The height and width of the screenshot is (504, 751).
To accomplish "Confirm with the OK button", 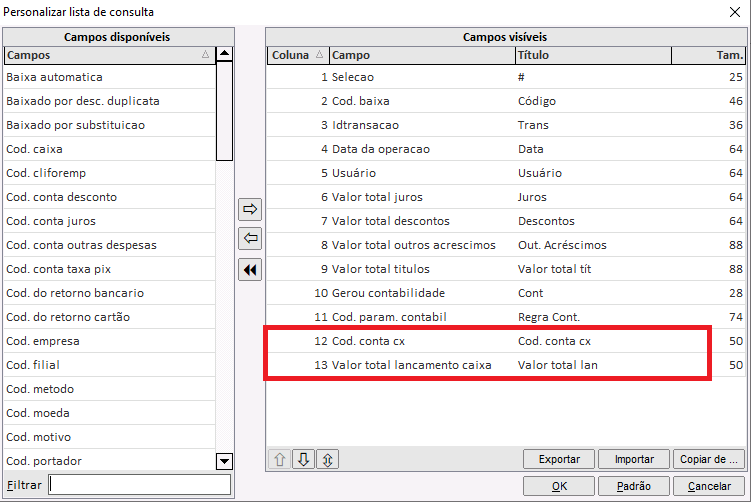I will point(559,486).
